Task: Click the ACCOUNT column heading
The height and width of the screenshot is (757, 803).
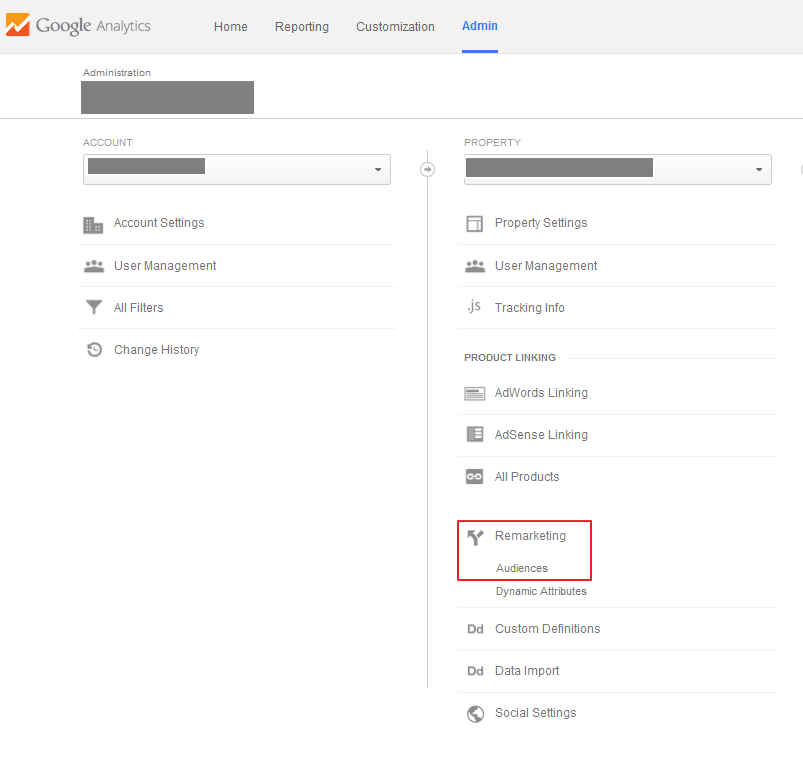Action: [108, 142]
